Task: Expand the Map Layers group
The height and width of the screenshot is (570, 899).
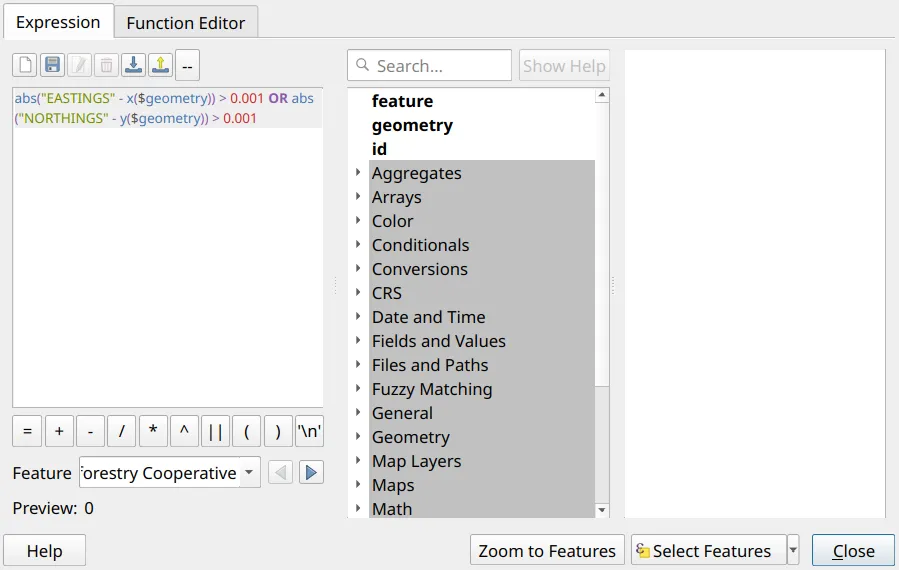Action: pyautogui.click(x=358, y=460)
